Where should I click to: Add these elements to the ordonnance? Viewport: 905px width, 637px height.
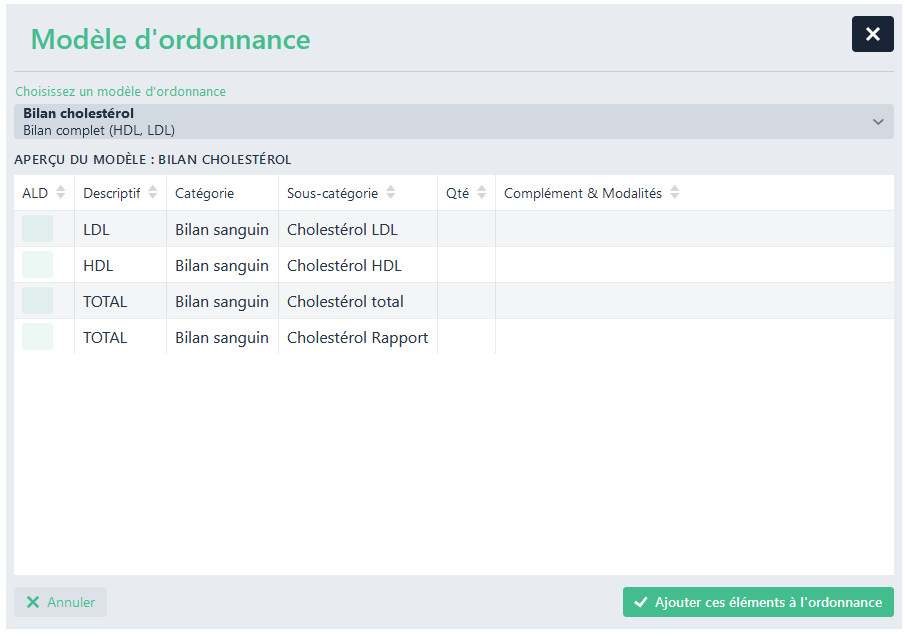point(758,602)
